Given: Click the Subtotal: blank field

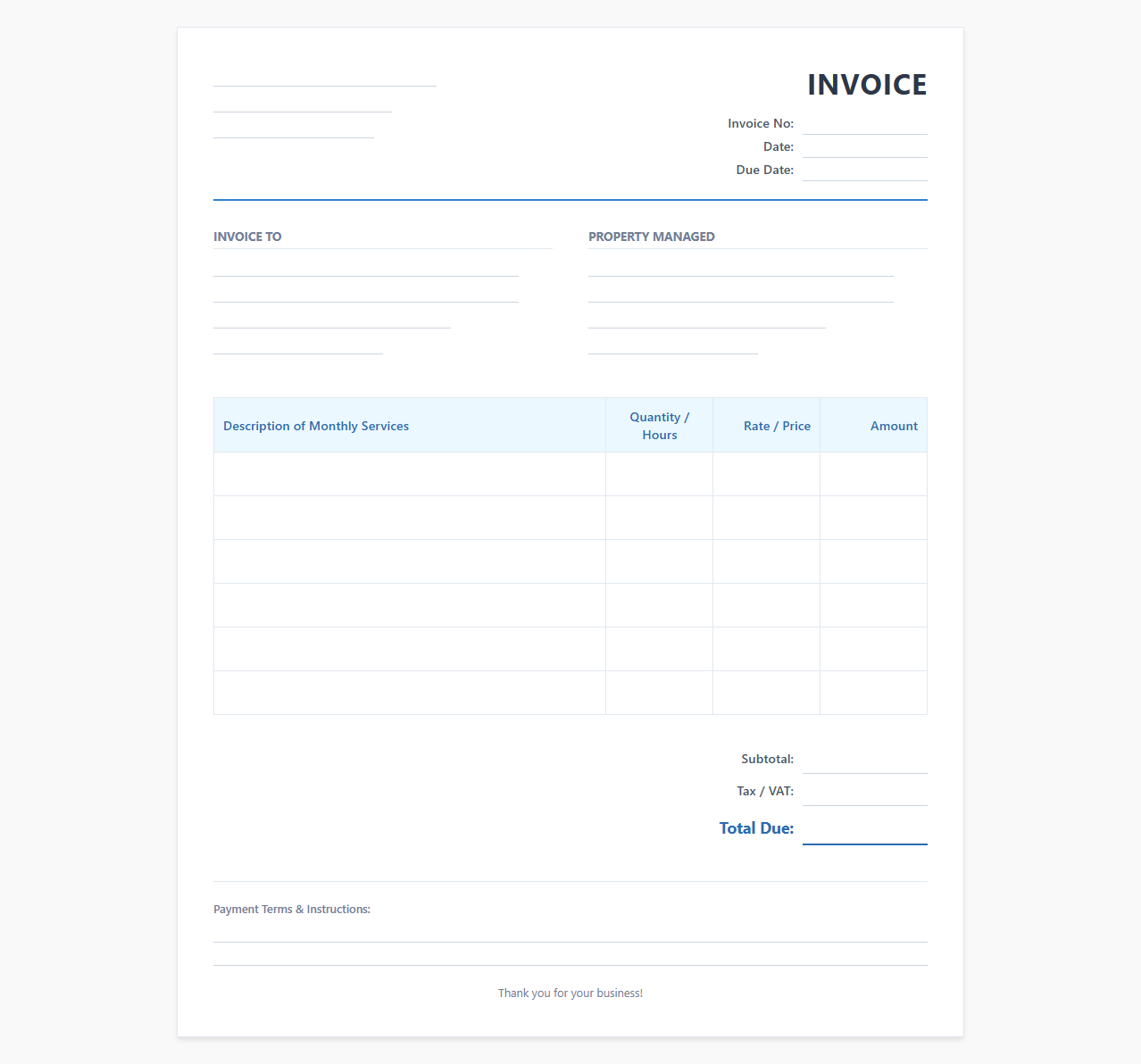Looking at the screenshot, I should 865,760.
